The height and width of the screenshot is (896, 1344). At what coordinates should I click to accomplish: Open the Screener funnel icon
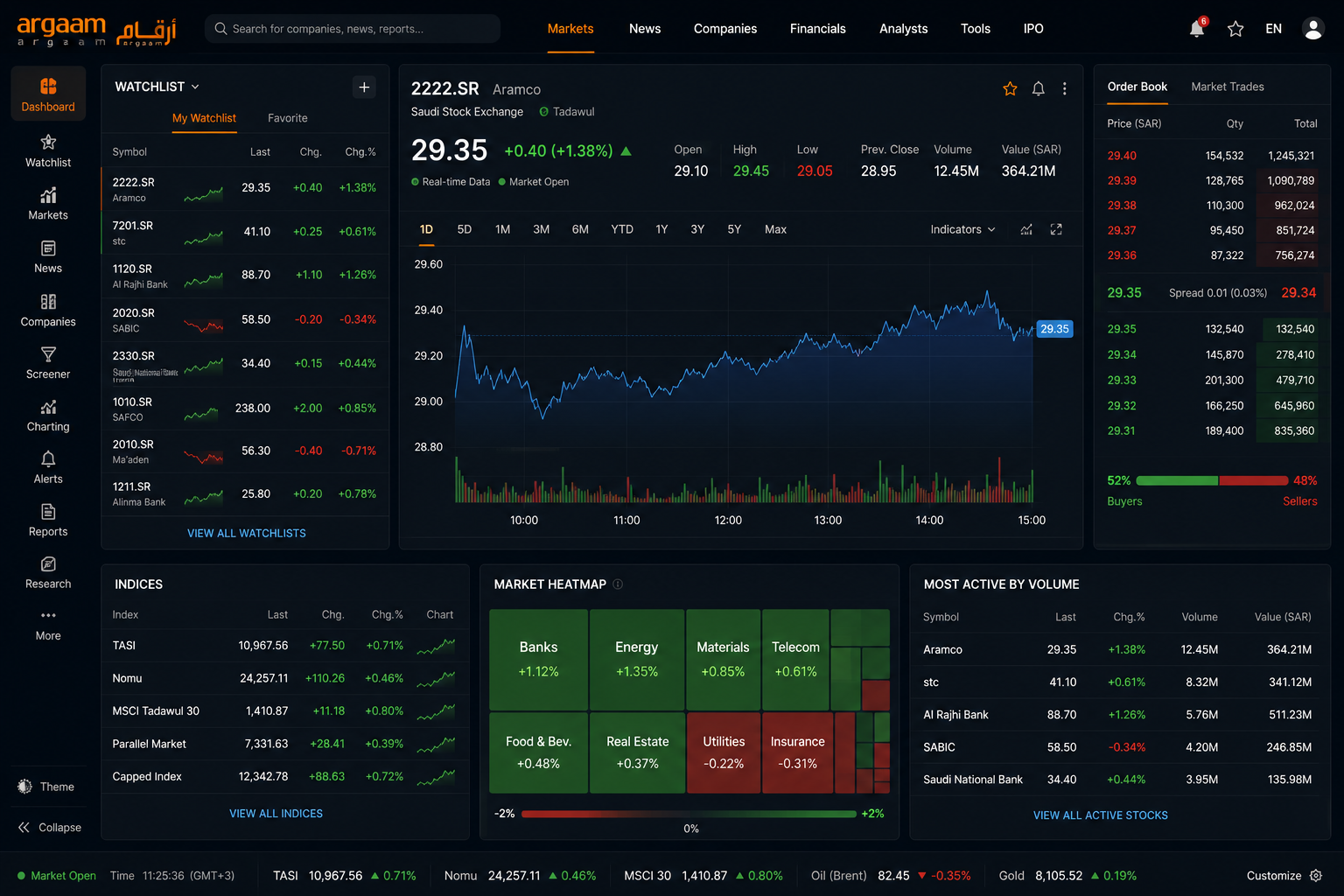tap(48, 354)
